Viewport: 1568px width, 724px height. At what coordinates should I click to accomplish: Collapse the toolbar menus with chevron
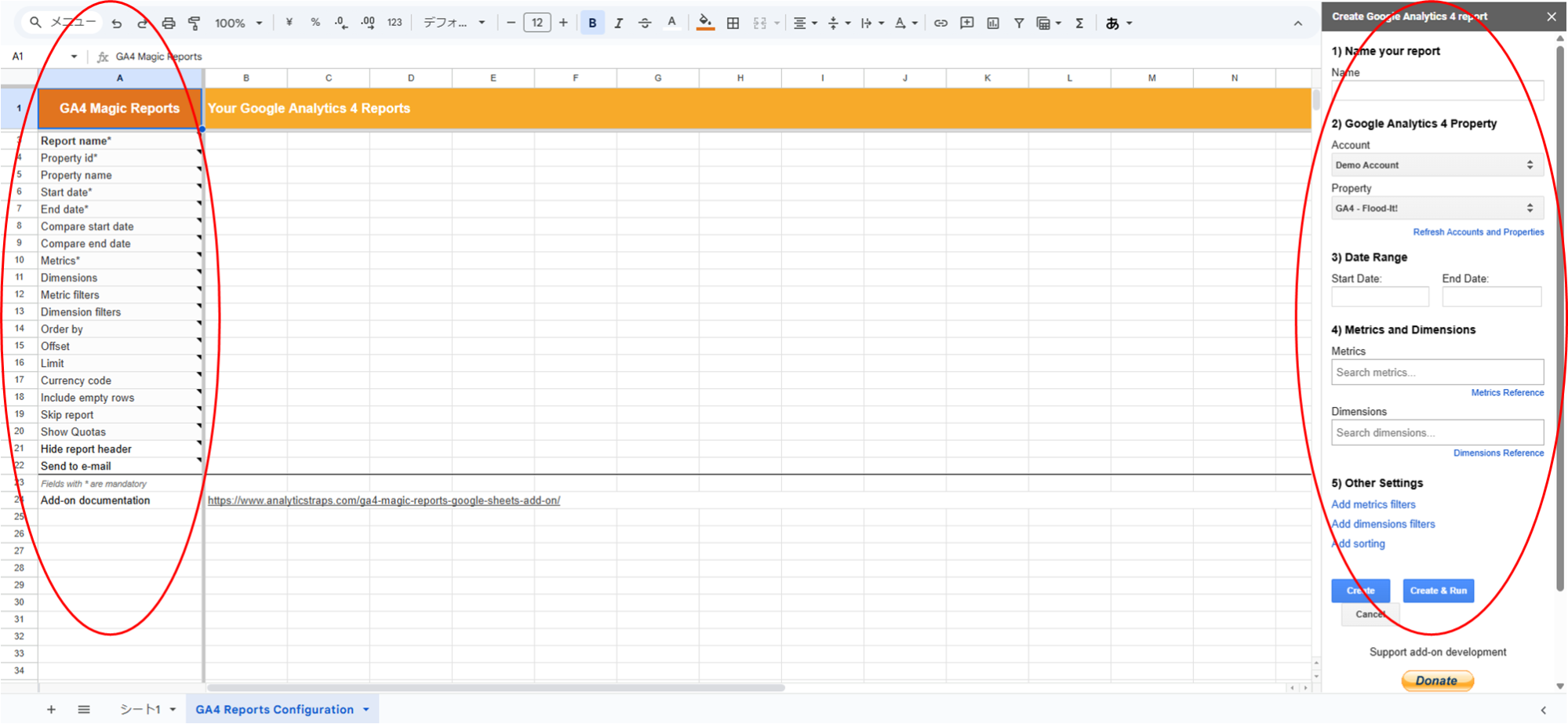1298,24
